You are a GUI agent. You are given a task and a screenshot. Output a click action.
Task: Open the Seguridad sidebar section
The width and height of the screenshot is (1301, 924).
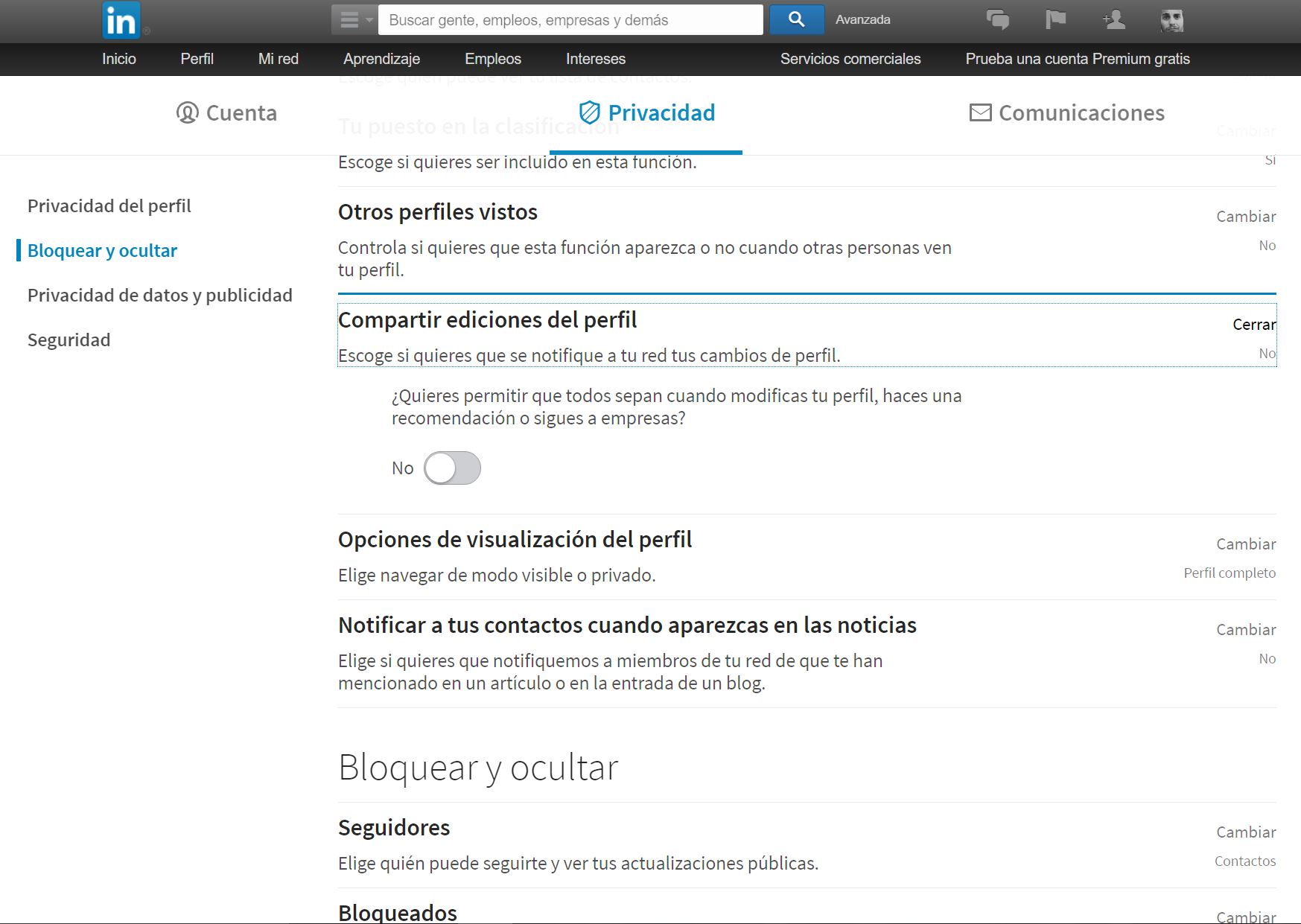[69, 340]
